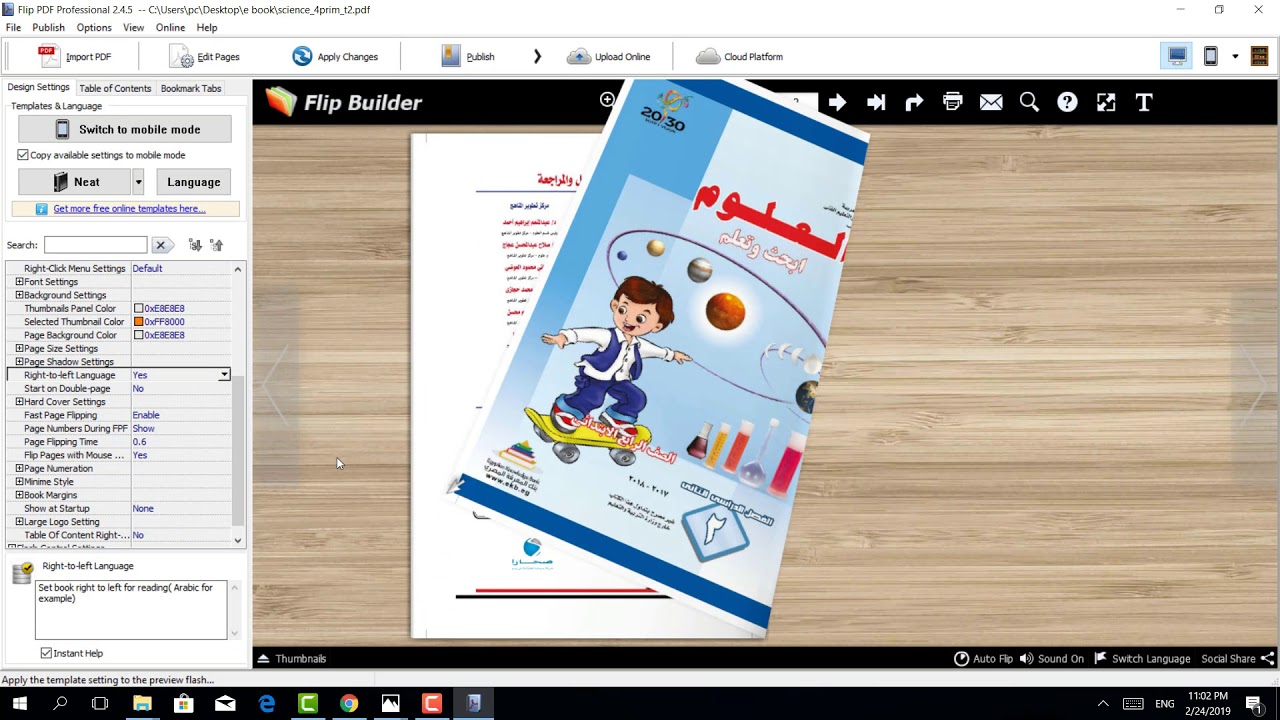Open the flipbook help icon

point(1067,102)
